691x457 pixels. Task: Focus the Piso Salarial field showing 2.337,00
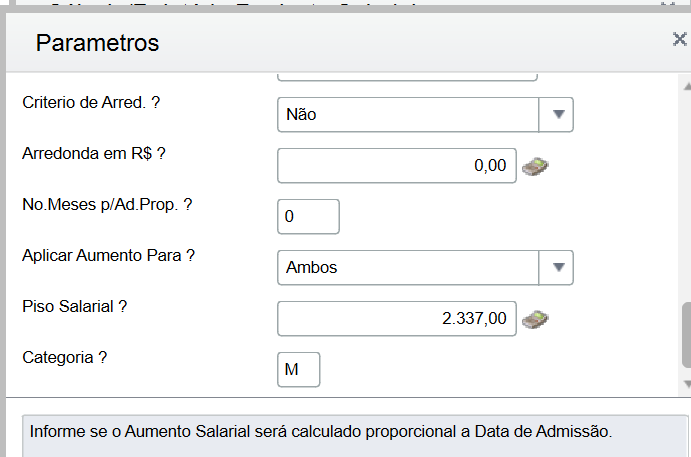(x=396, y=320)
